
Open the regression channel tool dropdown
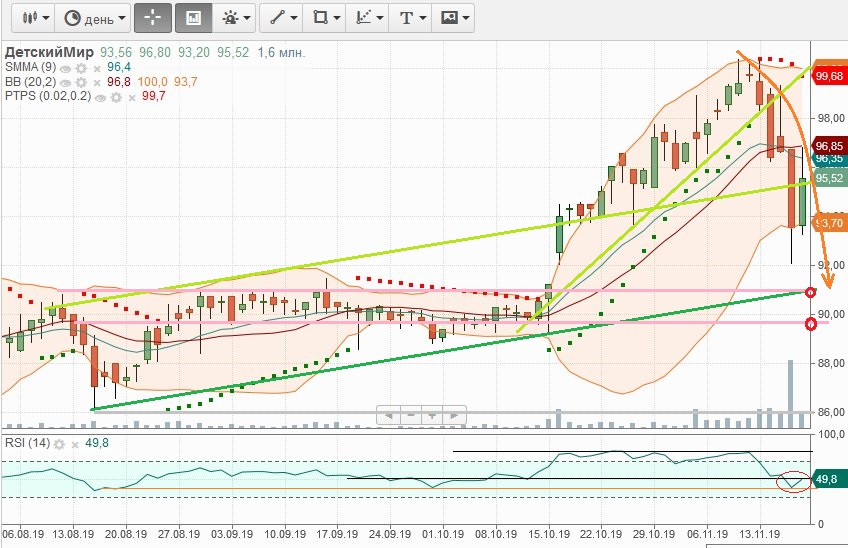pyautogui.click(x=368, y=18)
